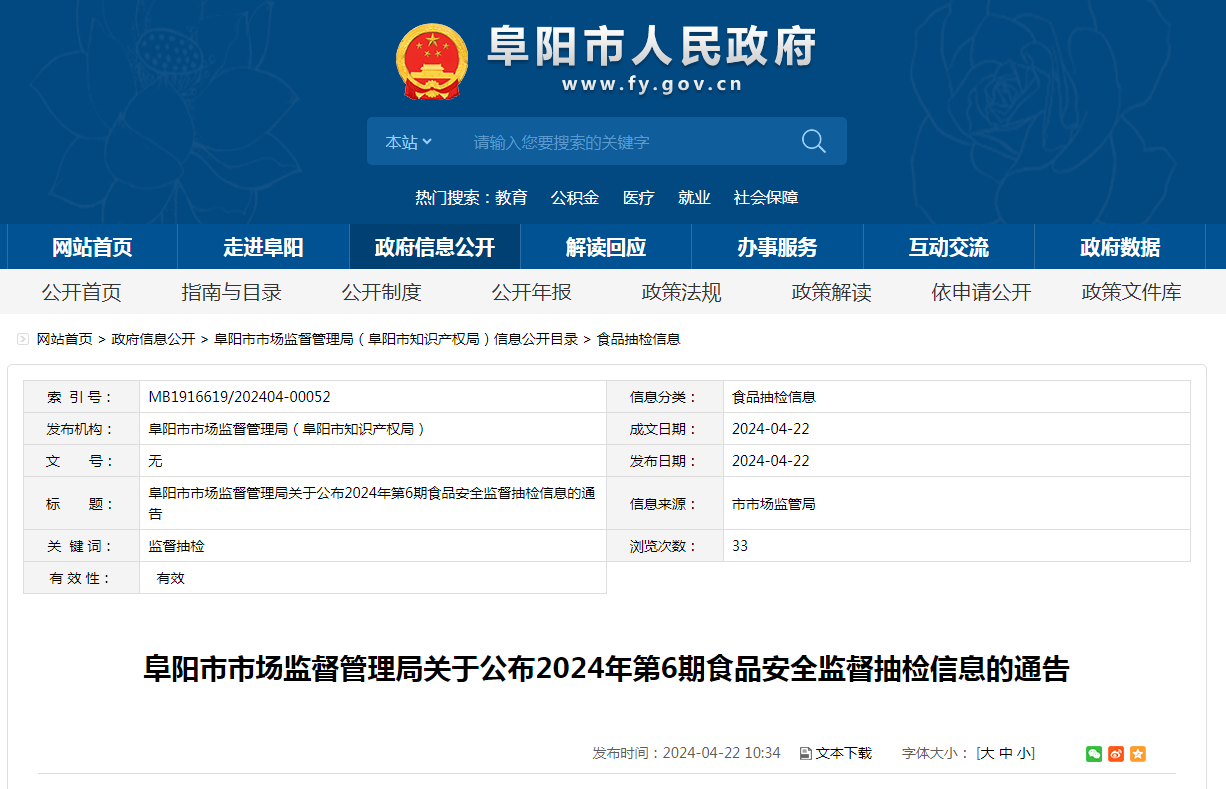
Task: Select 指南与目录 in the sub navigation
Action: click(x=231, y=292)
